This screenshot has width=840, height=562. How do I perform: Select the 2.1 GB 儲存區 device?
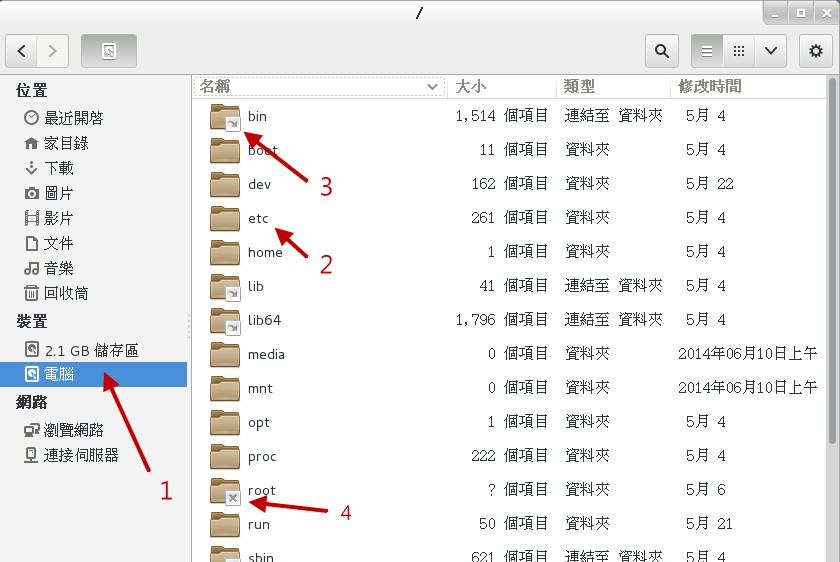[91, 350]
